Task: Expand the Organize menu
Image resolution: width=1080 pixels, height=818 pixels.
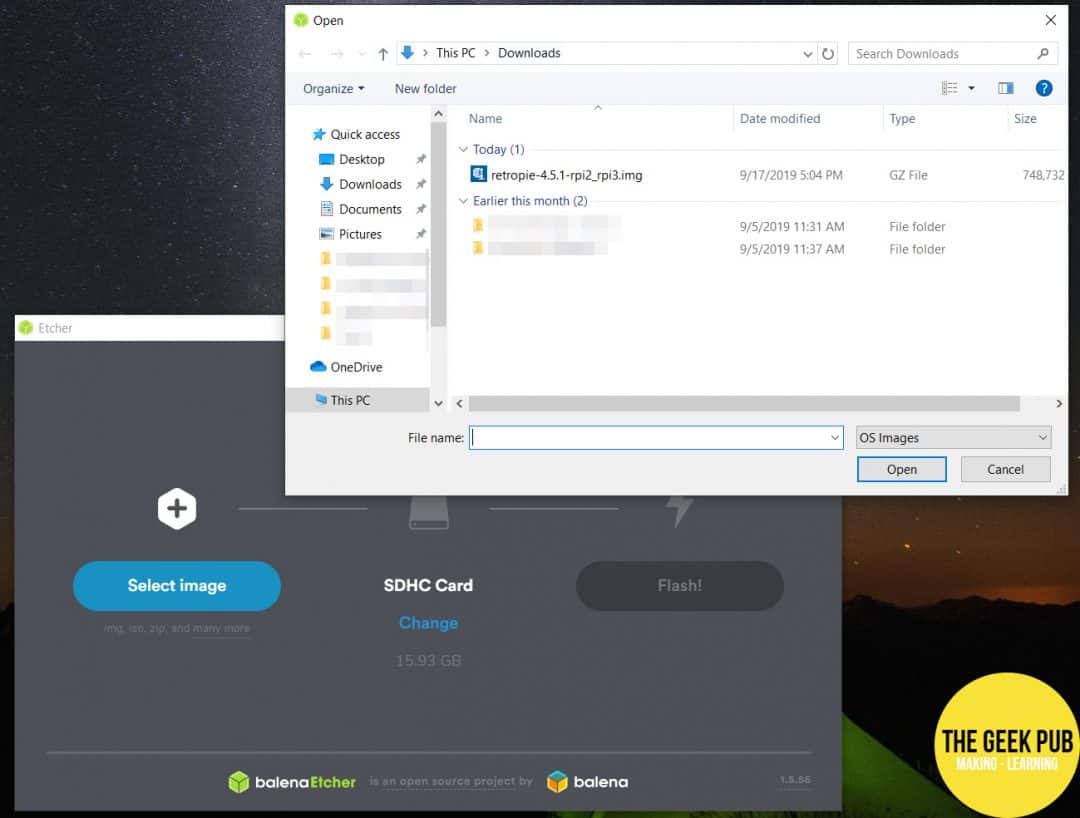Action: click(333, 89)
